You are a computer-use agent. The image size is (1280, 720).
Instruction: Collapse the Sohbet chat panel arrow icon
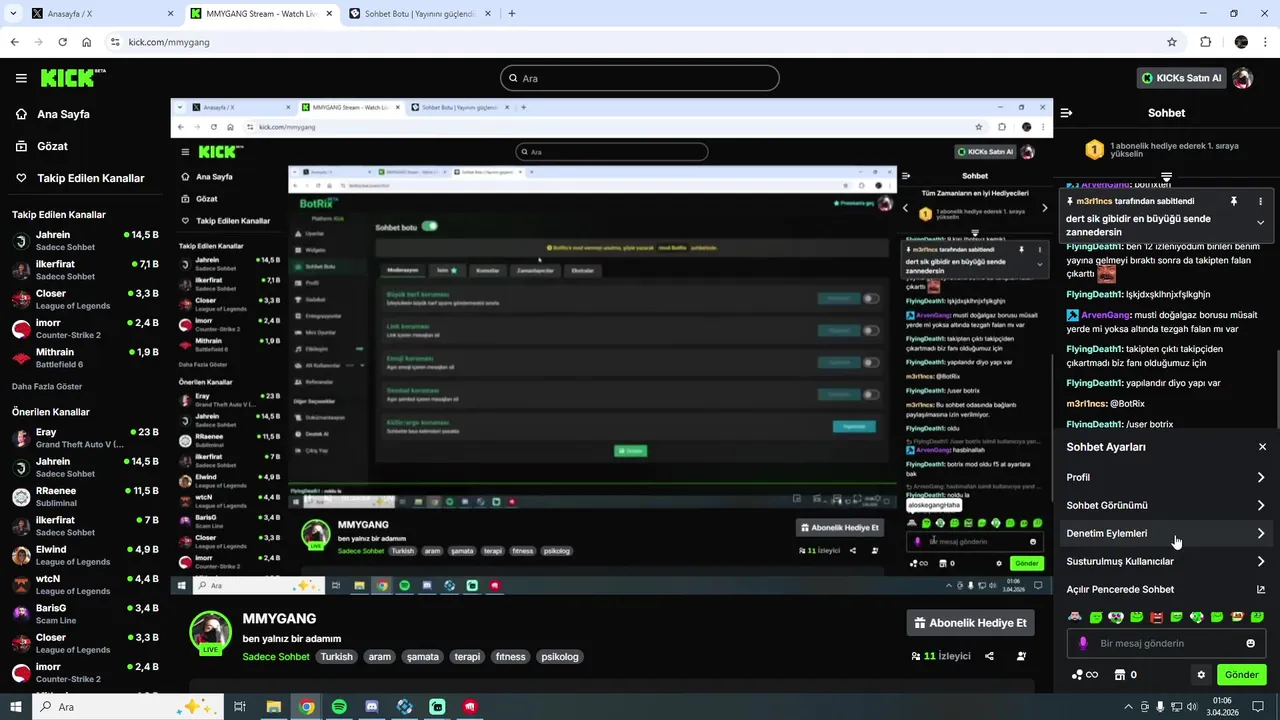click(1066, 113)
